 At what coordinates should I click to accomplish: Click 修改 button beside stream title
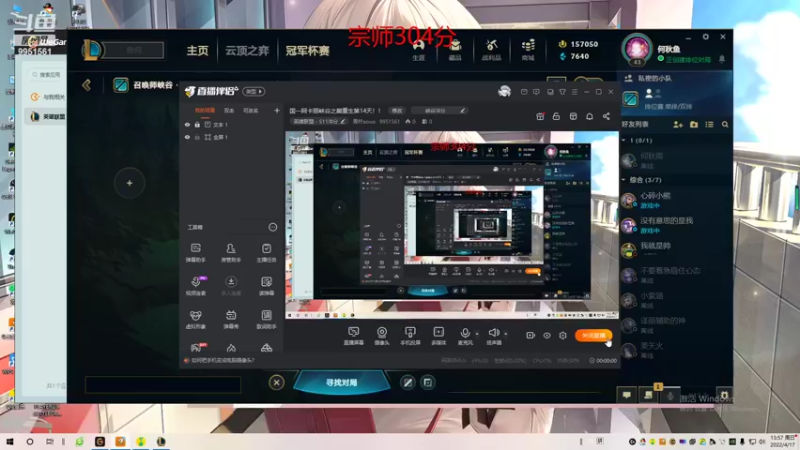click(396, 110)
